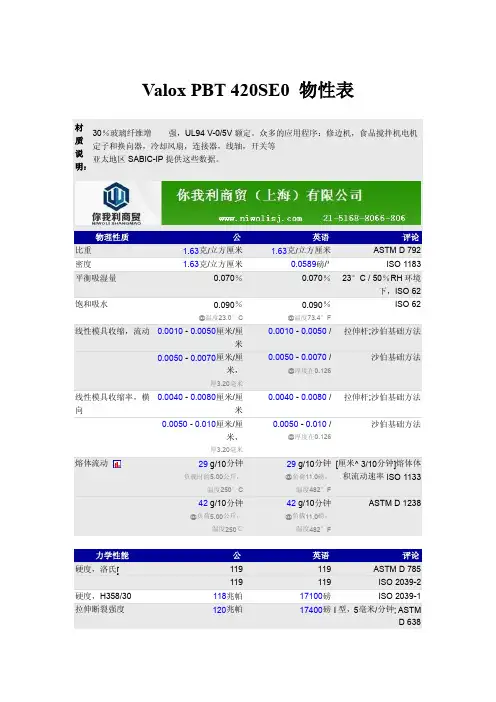
Task: Click the 29 g/10分钟 metric melt flow value
Action: [x=220, y=464]
